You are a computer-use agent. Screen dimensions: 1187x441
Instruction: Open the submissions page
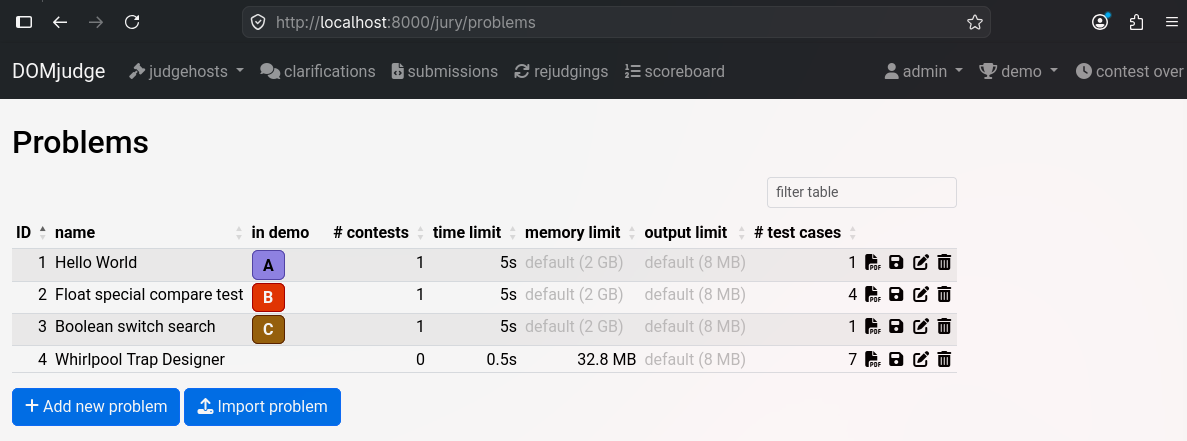445,71
